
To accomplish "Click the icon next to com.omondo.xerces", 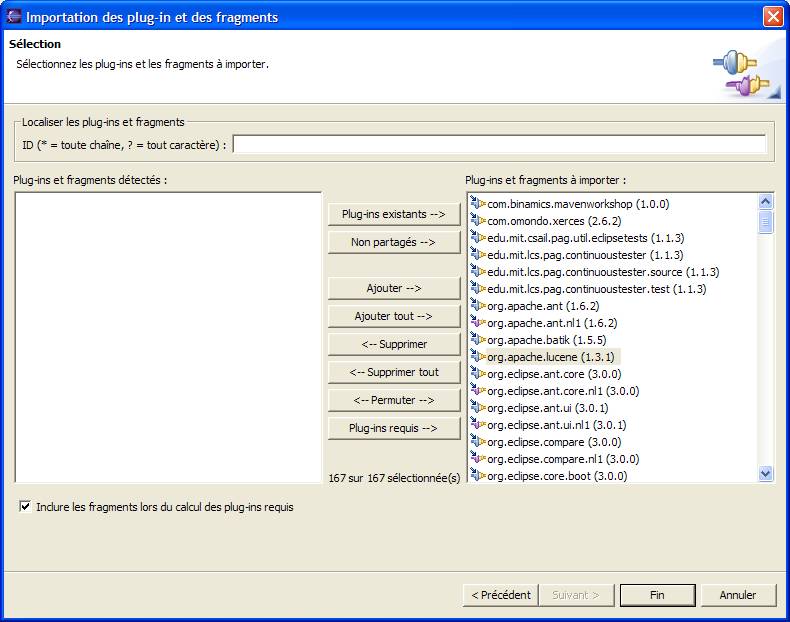I will 477,221.
